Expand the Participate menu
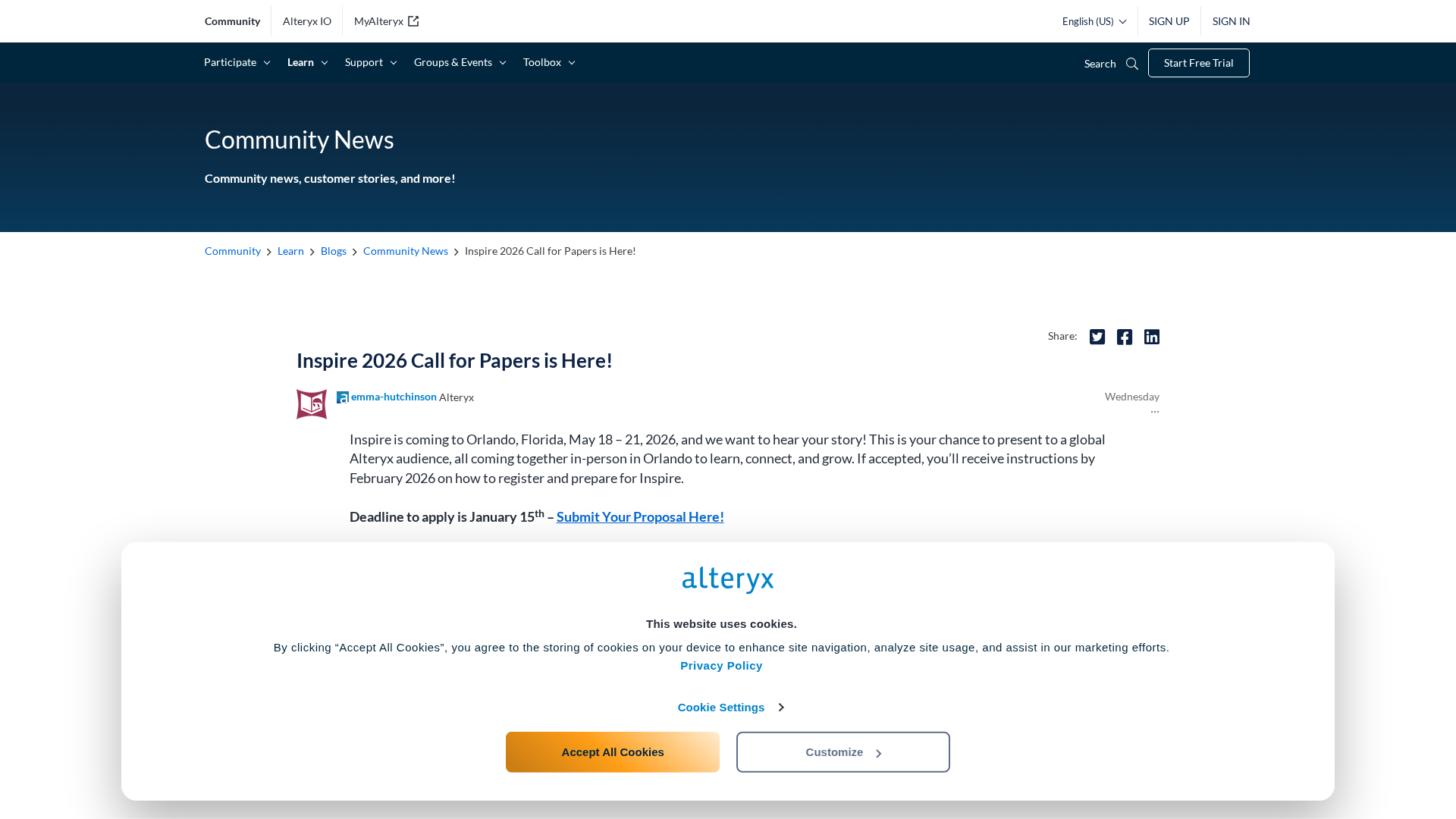The height and width of the screenshot is (819, 1456). coord(237,62)
